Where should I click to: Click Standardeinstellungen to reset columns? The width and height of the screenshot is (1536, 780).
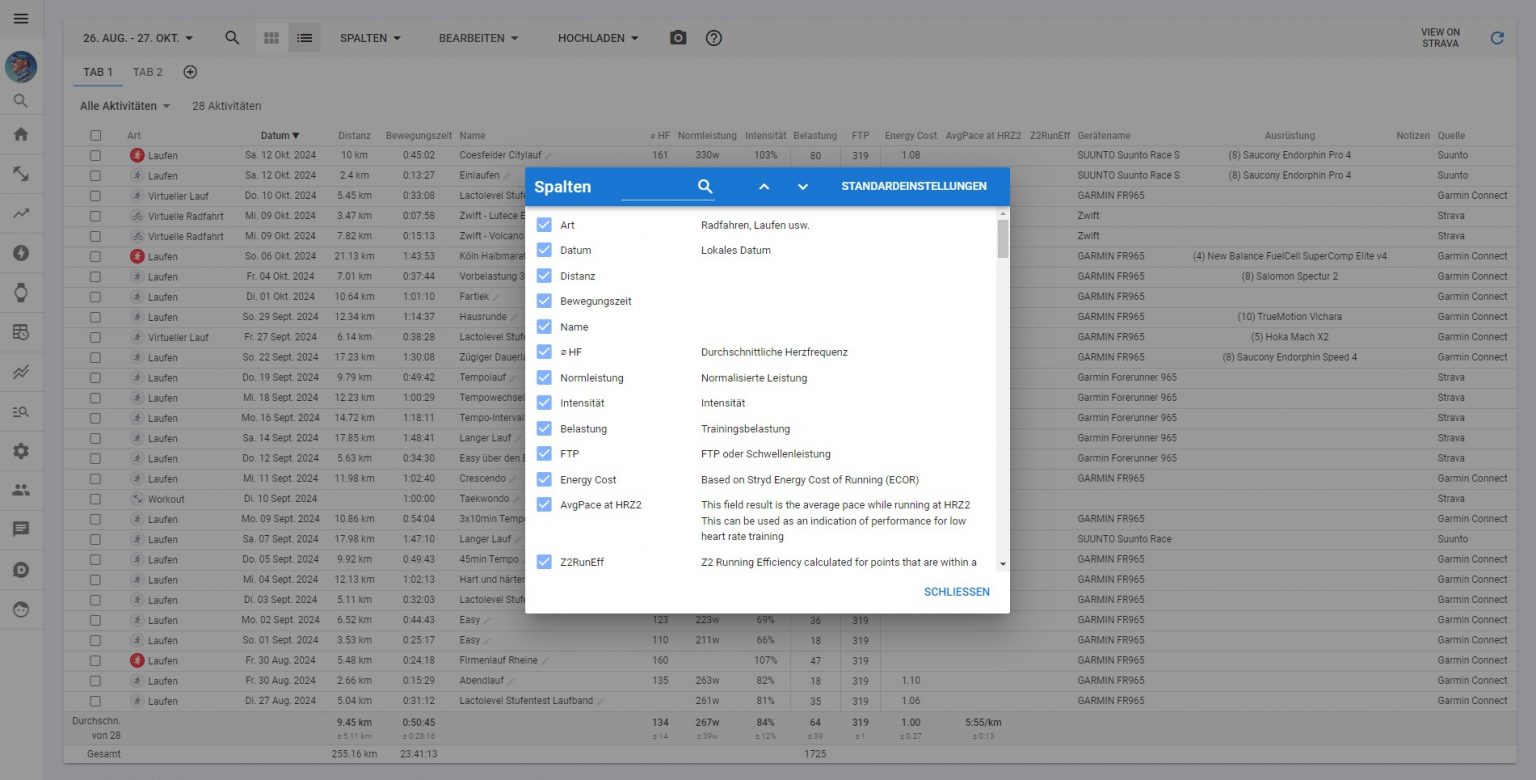[x=913, y=187]
